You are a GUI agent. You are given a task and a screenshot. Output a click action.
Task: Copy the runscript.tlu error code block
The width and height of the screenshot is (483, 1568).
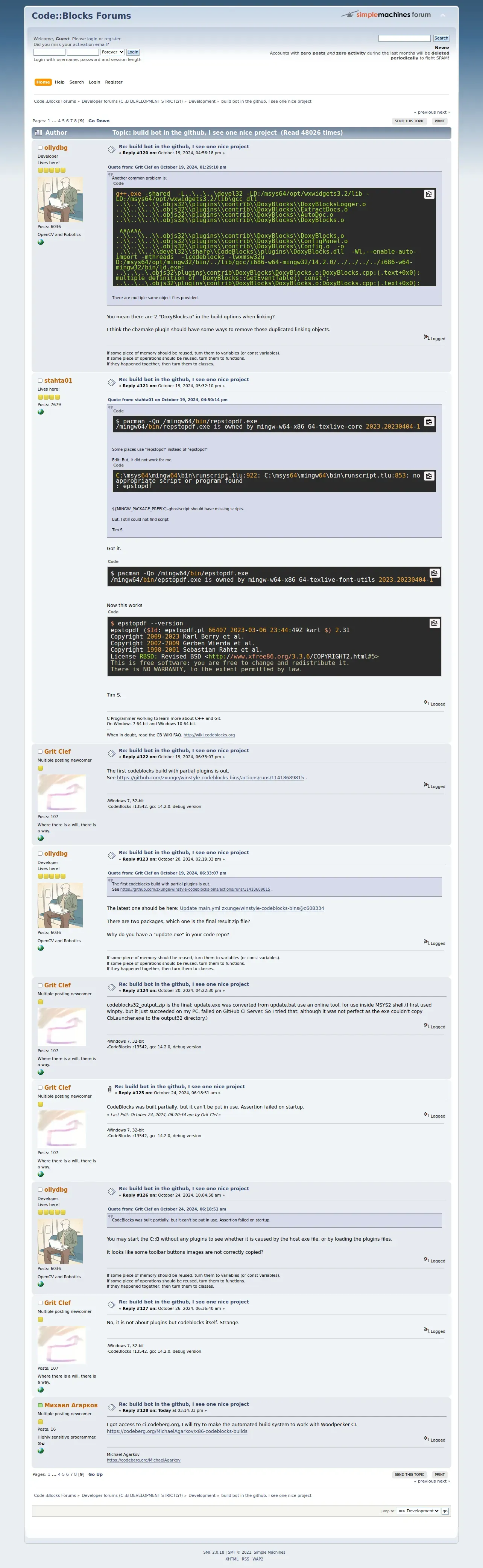[x=429, y=476]
